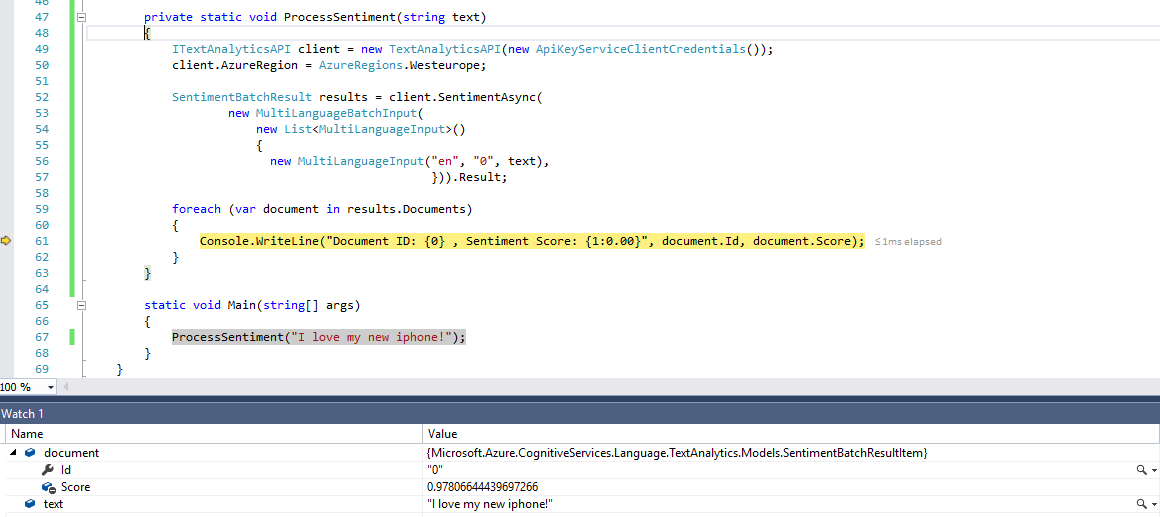Click 'string[] args' parameter on line 65
This screenshot has width=1160, height=517.
tap(306, 305)
